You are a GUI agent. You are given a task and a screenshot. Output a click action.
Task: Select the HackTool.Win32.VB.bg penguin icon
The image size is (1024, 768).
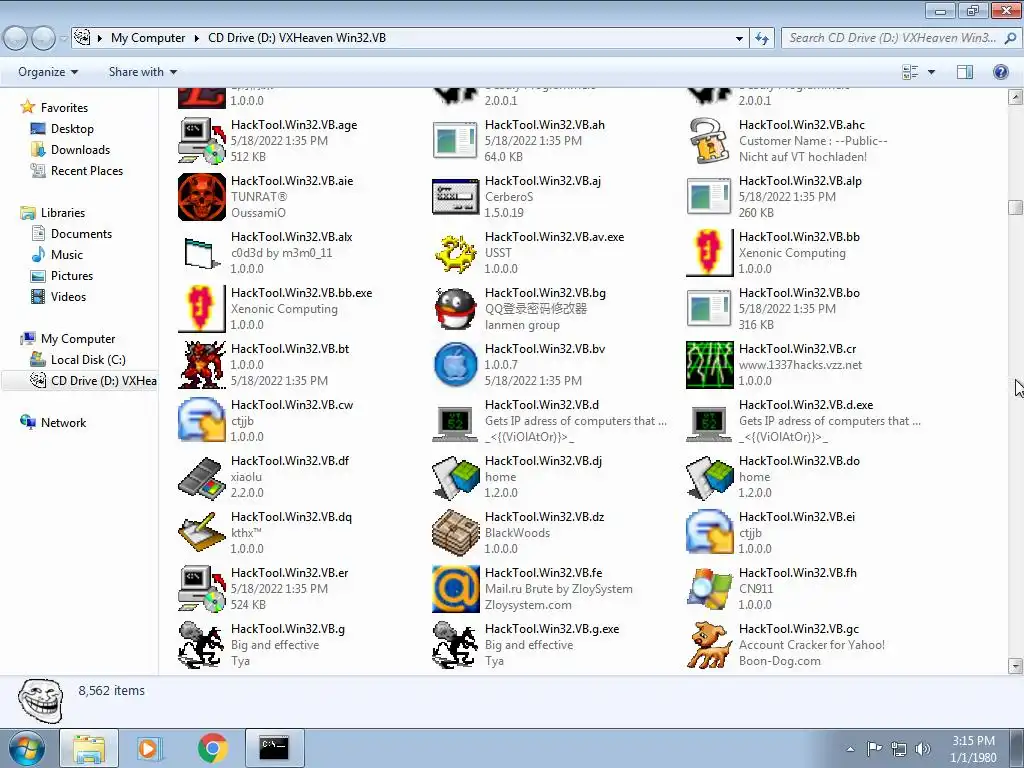456,309
